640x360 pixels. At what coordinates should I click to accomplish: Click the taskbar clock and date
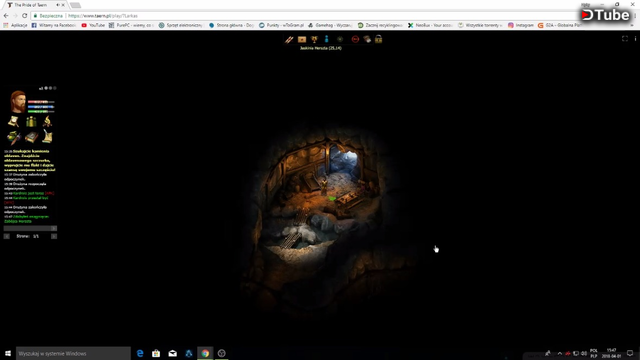pyautogui.click(x=611, y=353)
